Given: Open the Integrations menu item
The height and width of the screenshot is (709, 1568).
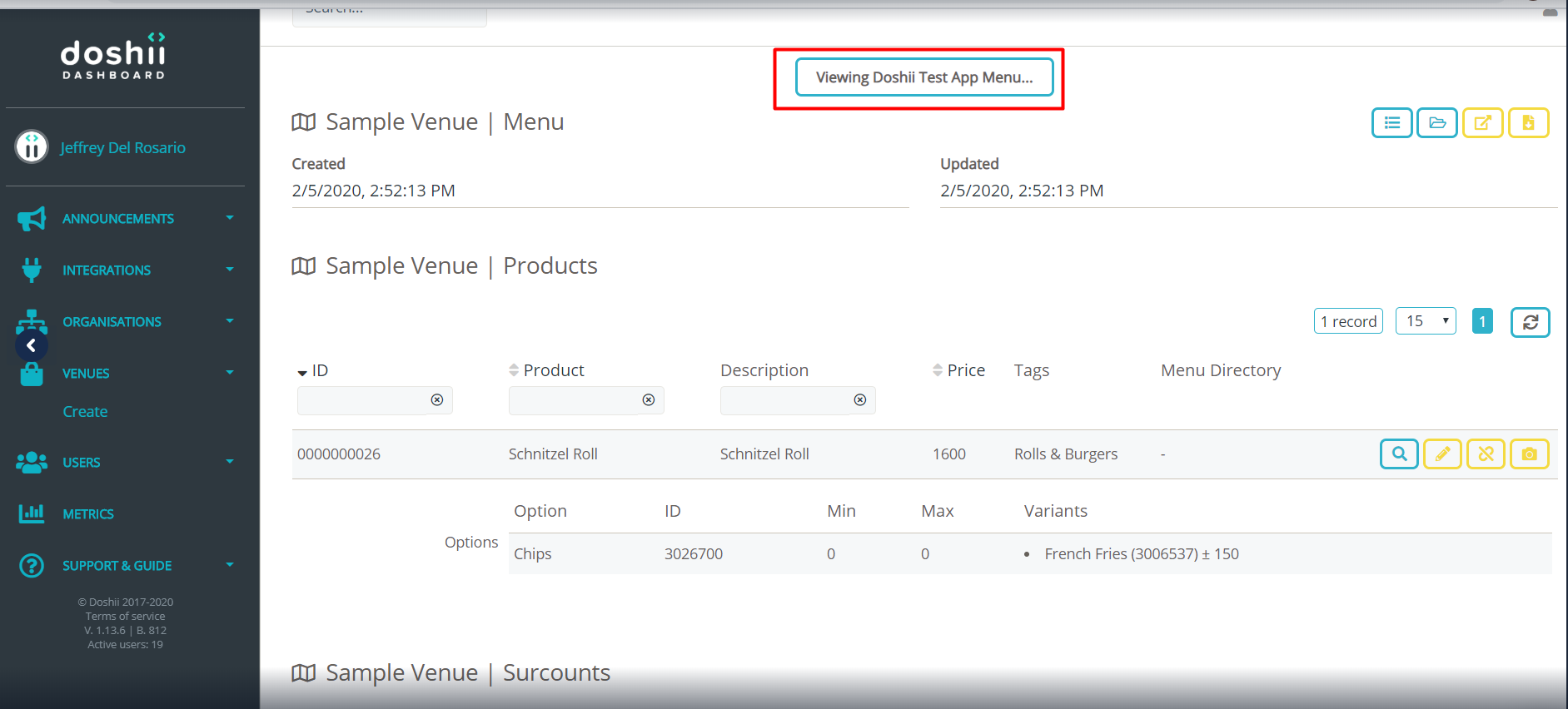Looking at the screenshot, I should coord(107,270).
